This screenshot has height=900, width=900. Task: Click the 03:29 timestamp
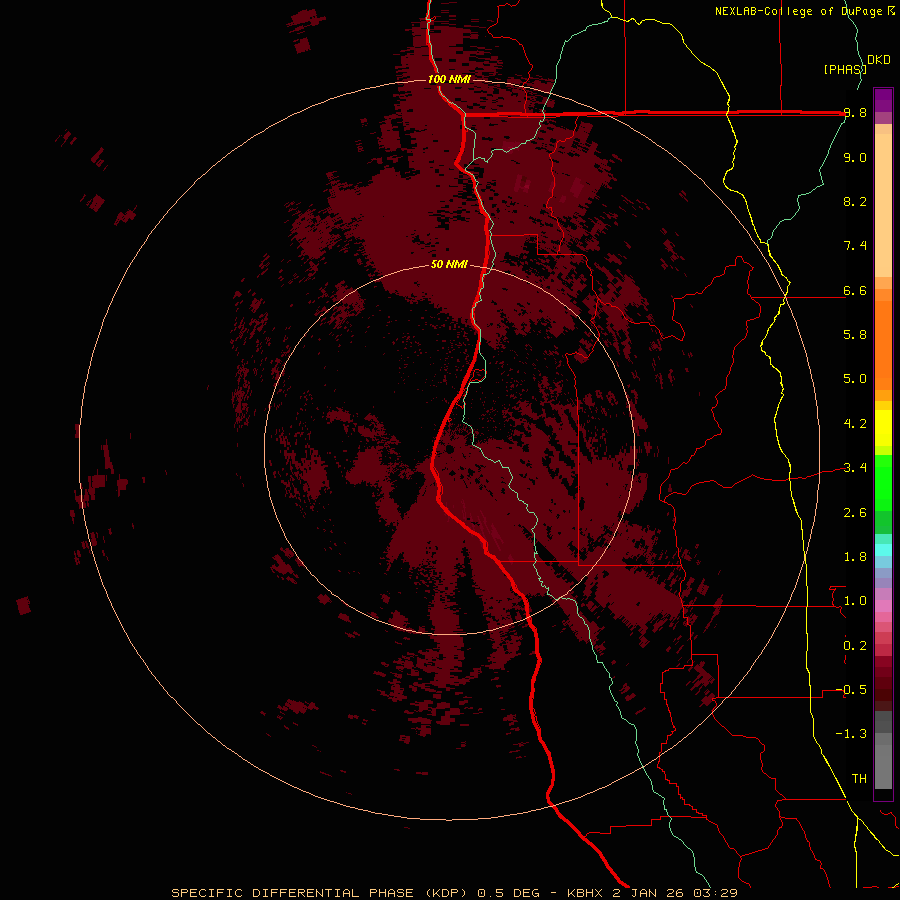[716, 893]
